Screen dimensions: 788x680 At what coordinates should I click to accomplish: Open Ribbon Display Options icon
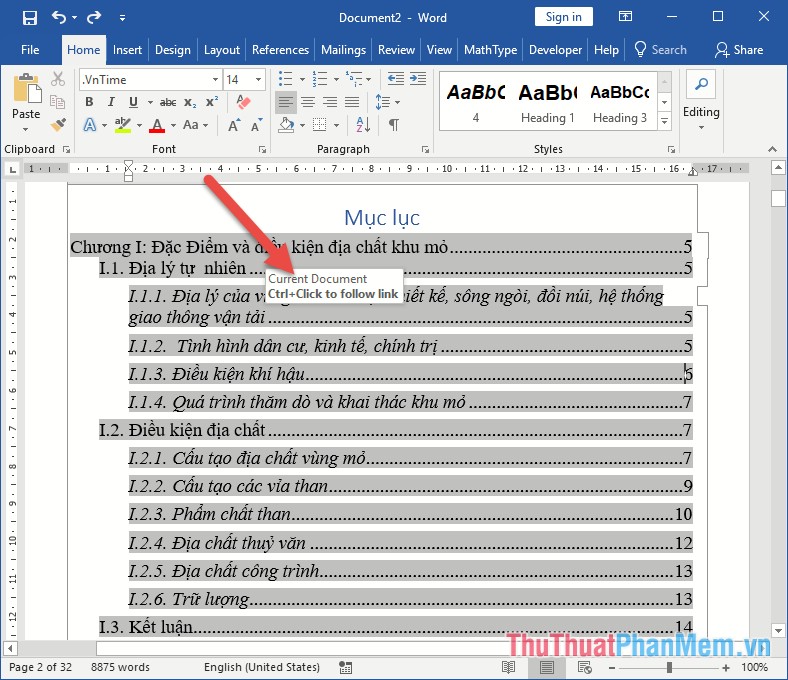[625, 17]
